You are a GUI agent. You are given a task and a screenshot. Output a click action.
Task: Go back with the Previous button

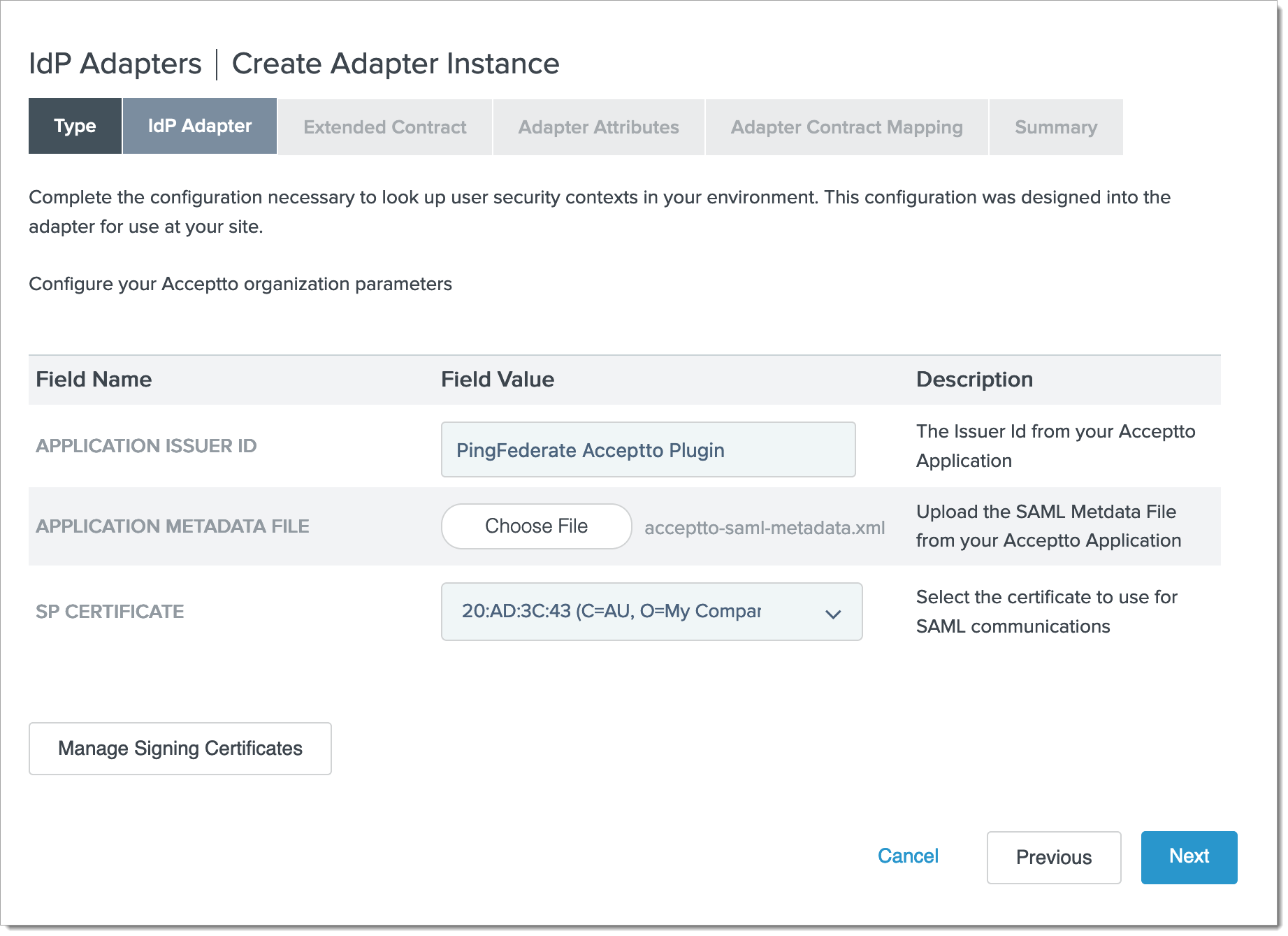(1054, 858)
